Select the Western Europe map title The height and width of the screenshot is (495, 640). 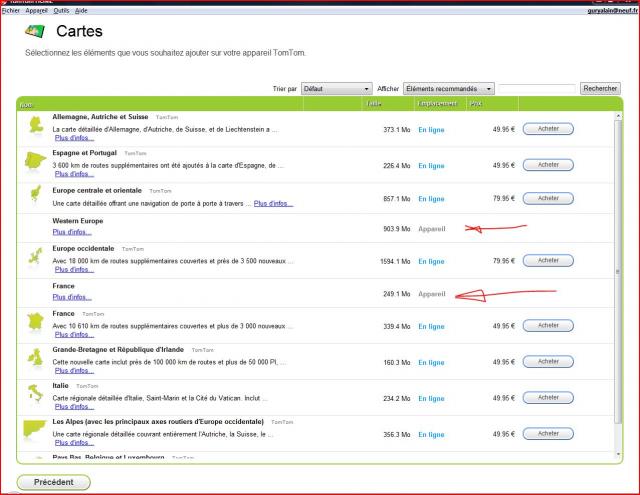point(78,221)
